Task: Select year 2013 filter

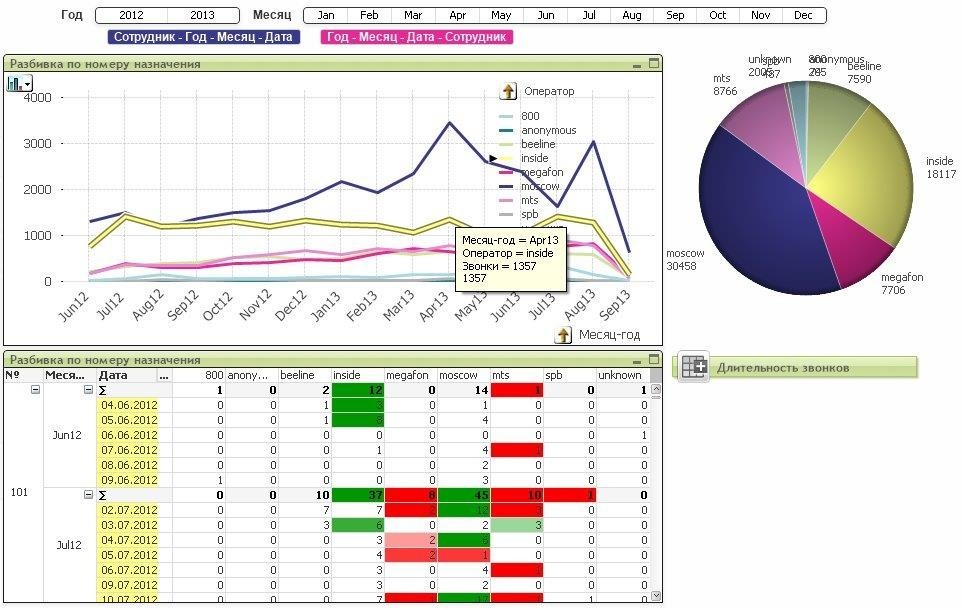Action: 203,16
